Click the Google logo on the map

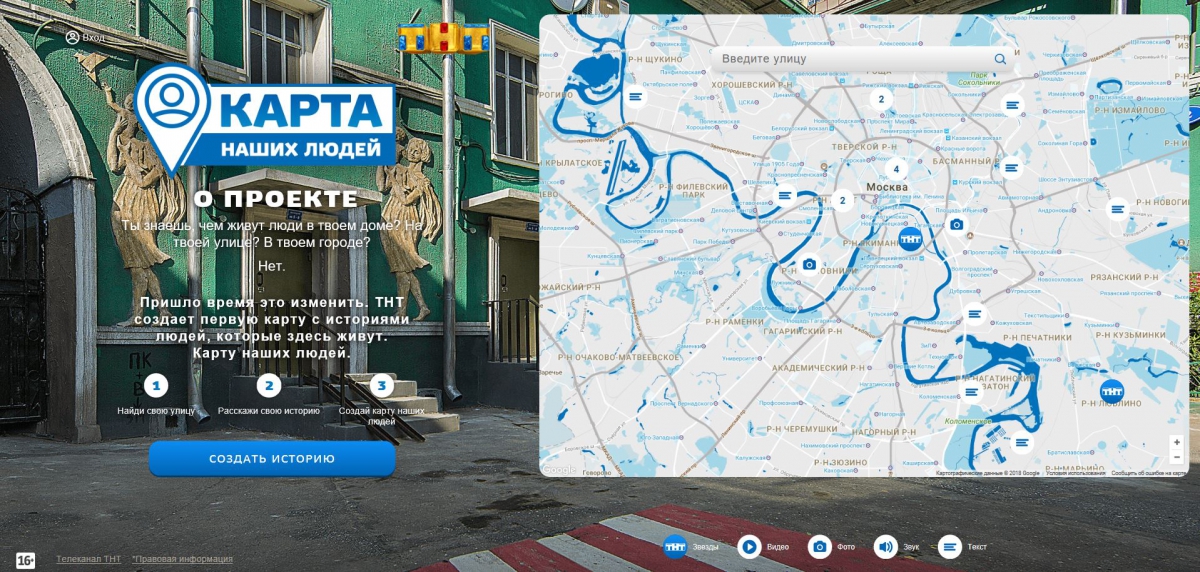[559, 469]
